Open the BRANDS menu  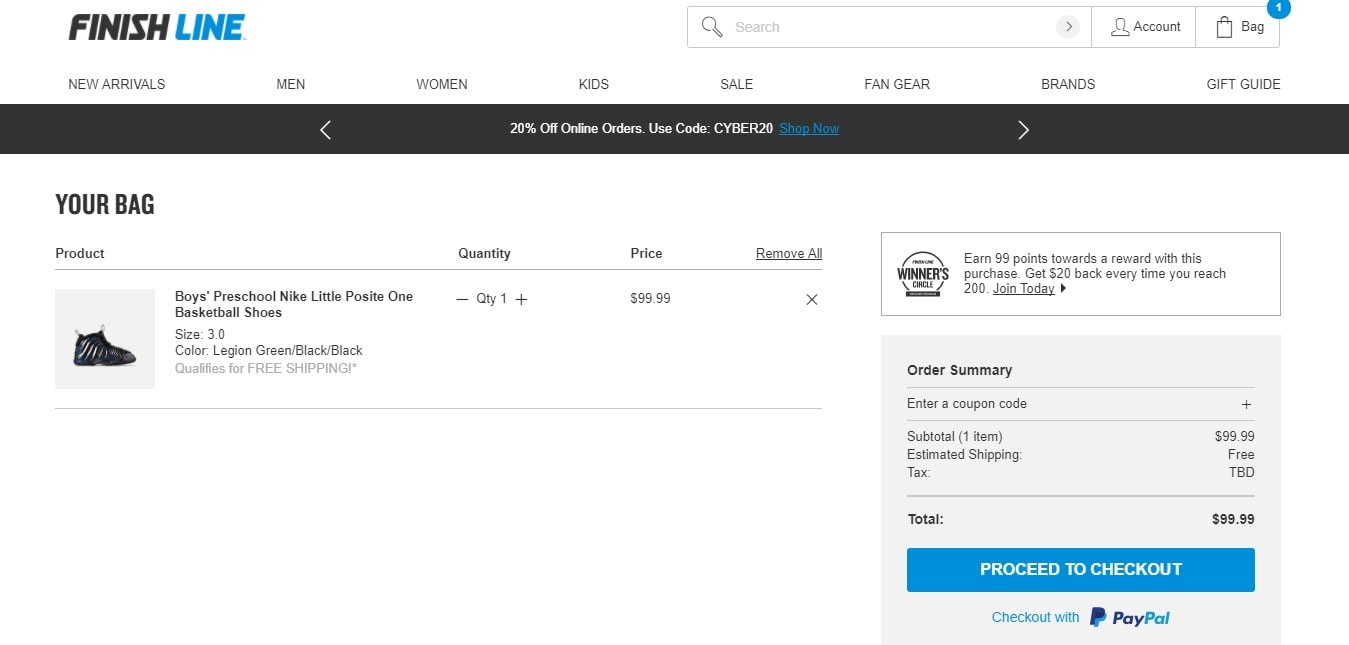(x=1068, y=84)
